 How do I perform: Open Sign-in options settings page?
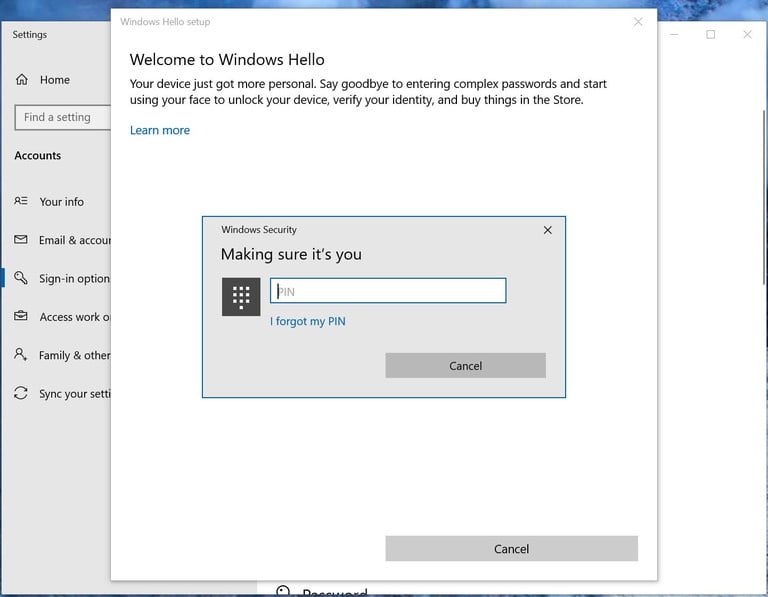[x=74, y=279]
